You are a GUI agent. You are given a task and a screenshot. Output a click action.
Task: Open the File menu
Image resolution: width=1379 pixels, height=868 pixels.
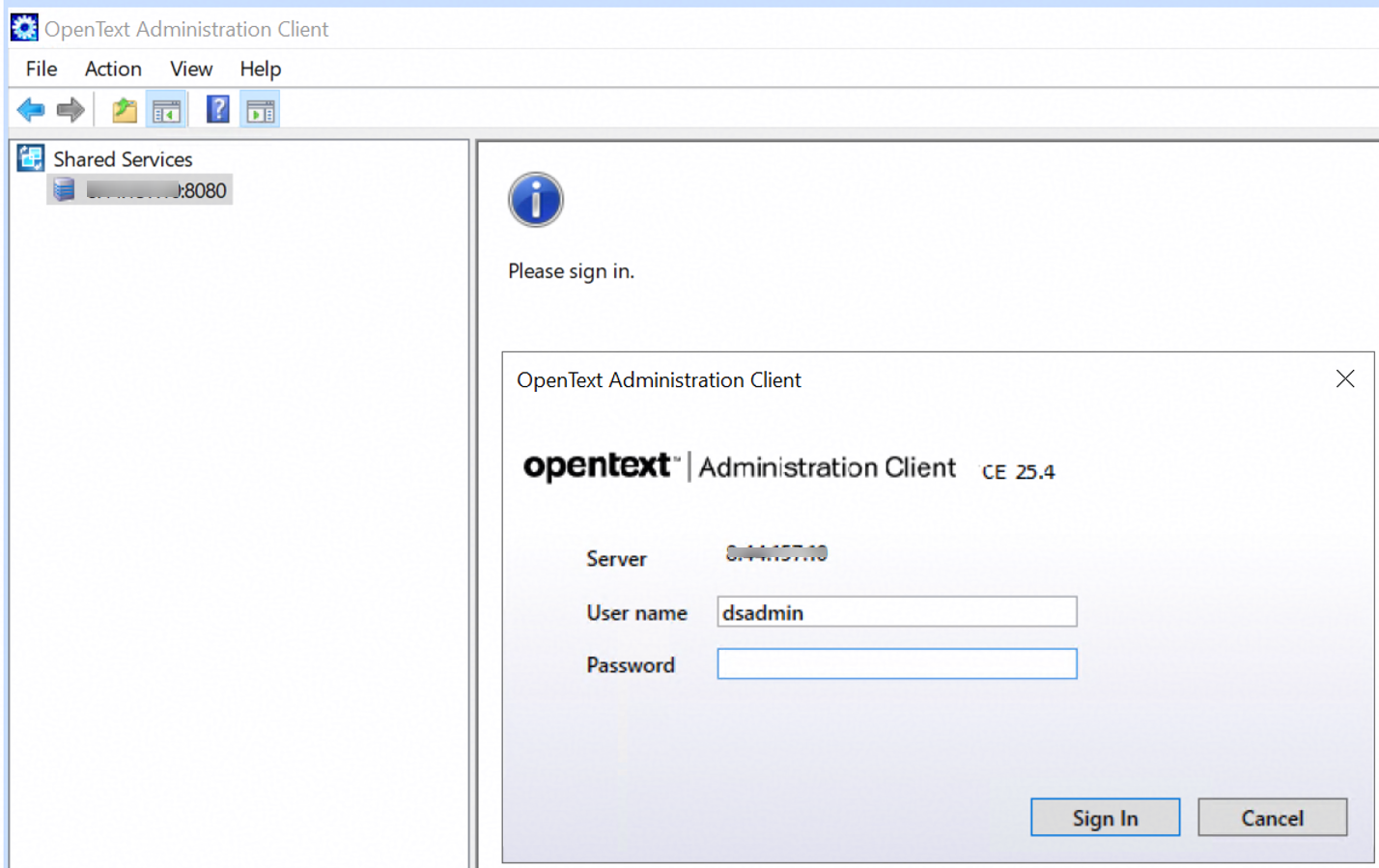click(42, 69)
